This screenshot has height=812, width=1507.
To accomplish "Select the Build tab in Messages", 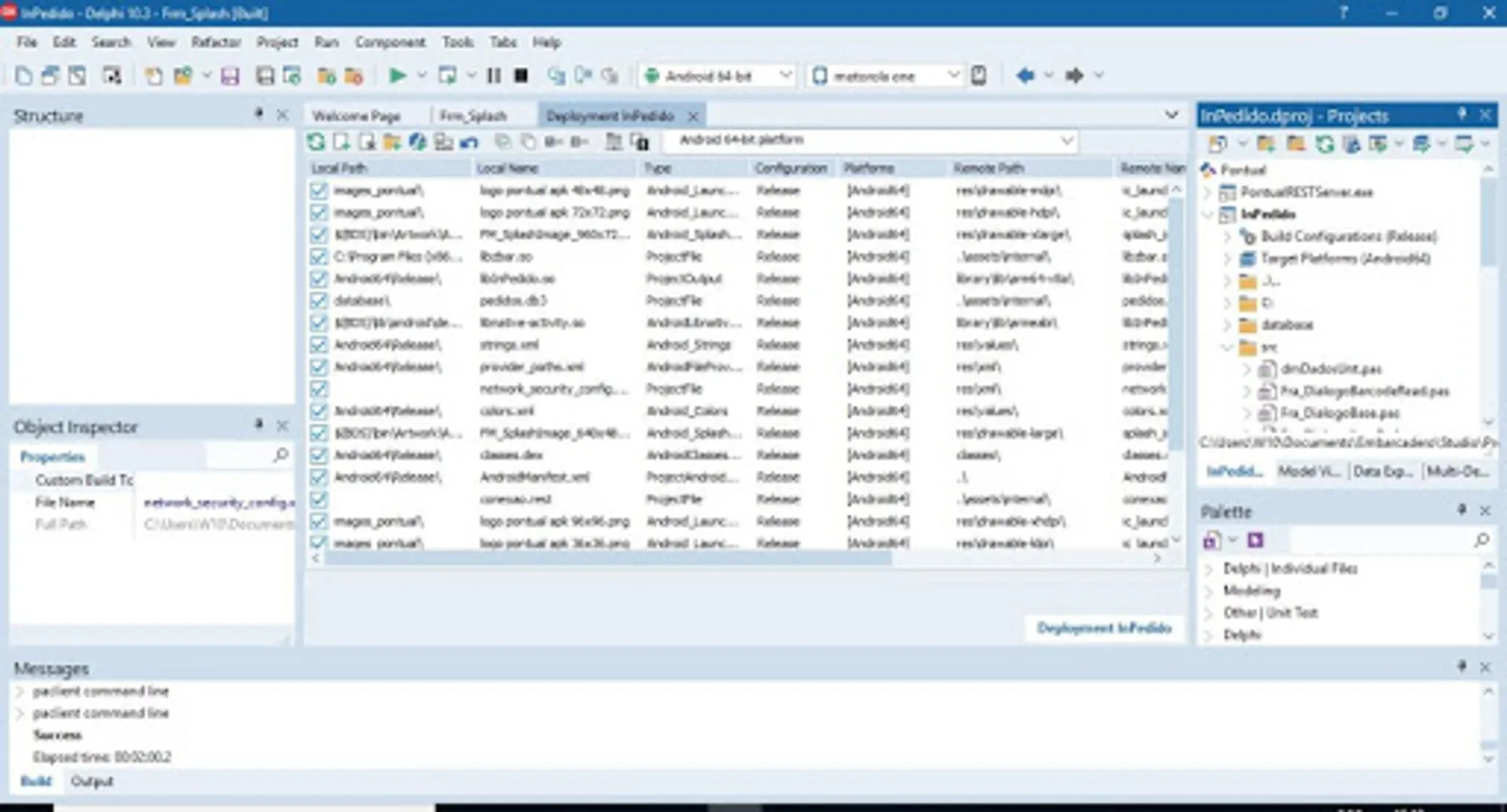I will pyautogui.click(x=36, y=781).
